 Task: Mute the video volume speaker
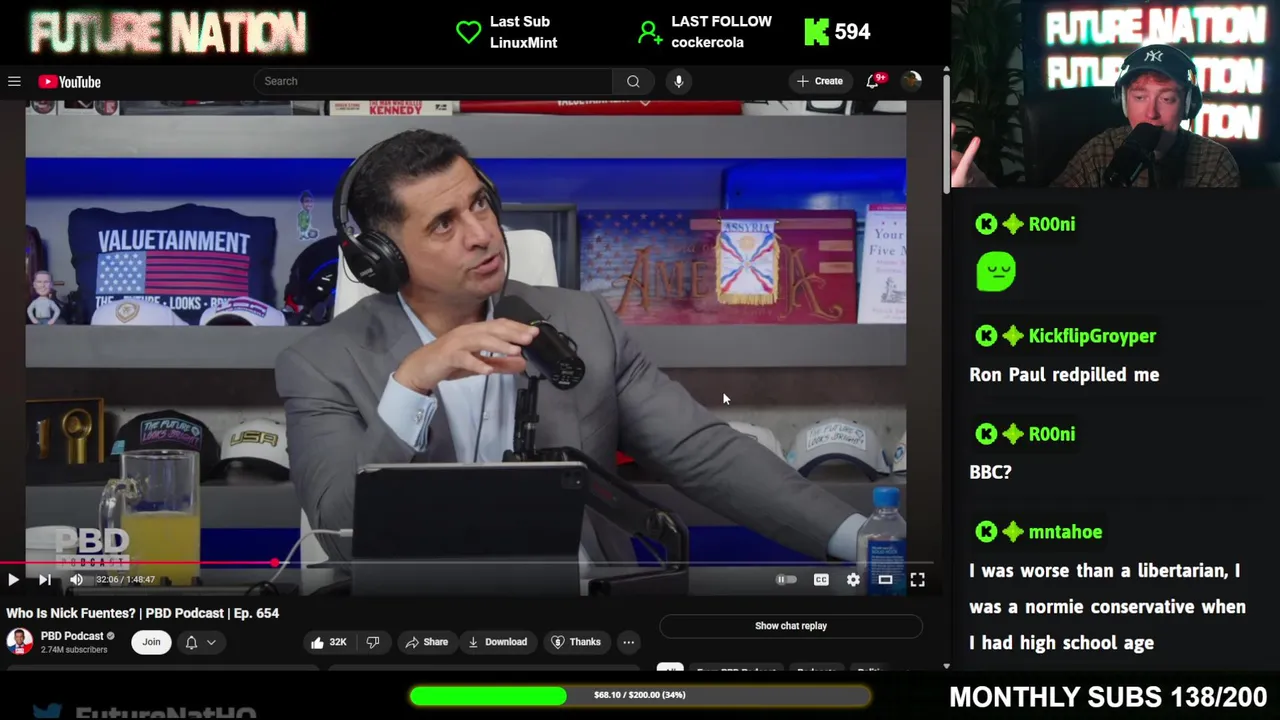tap(76, 579)
